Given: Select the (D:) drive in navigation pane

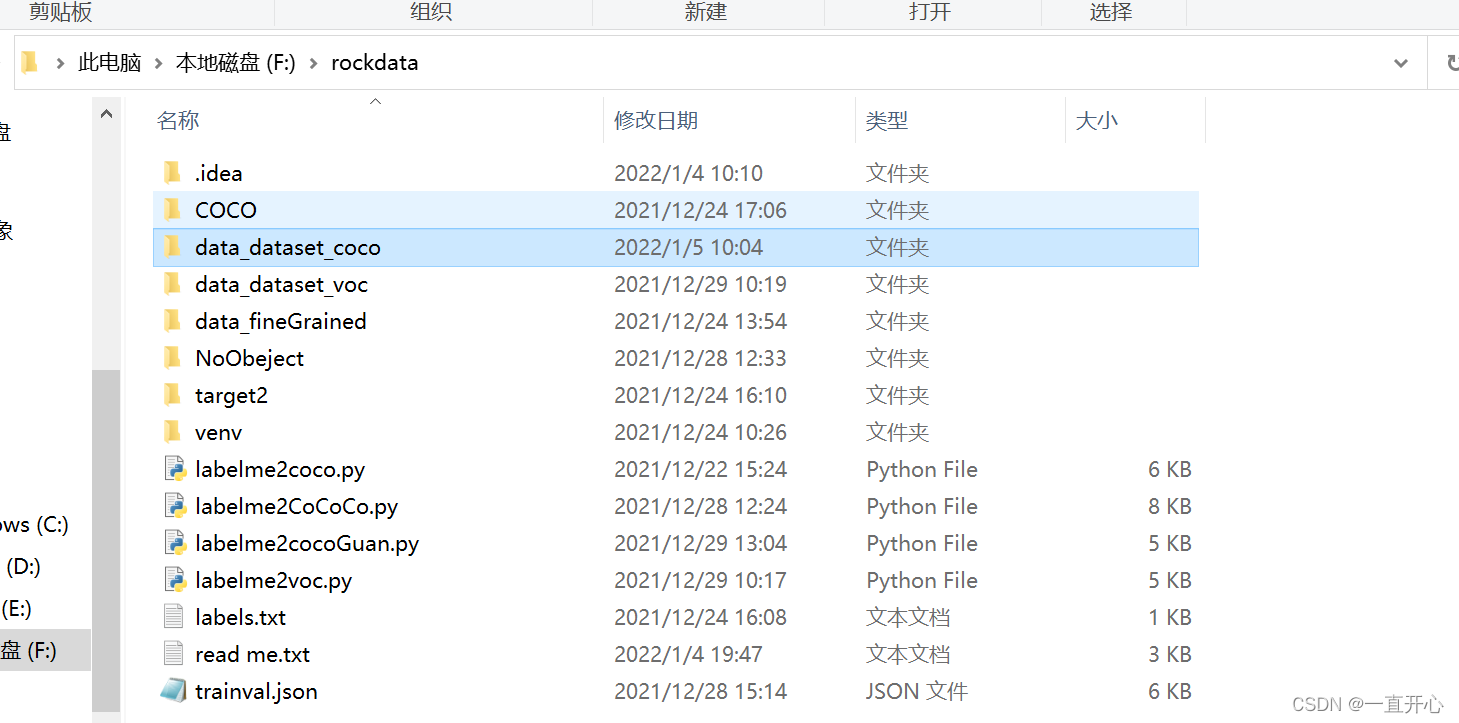Looking at the screenshot, I should pyautogui.click(x=23, y=567).
